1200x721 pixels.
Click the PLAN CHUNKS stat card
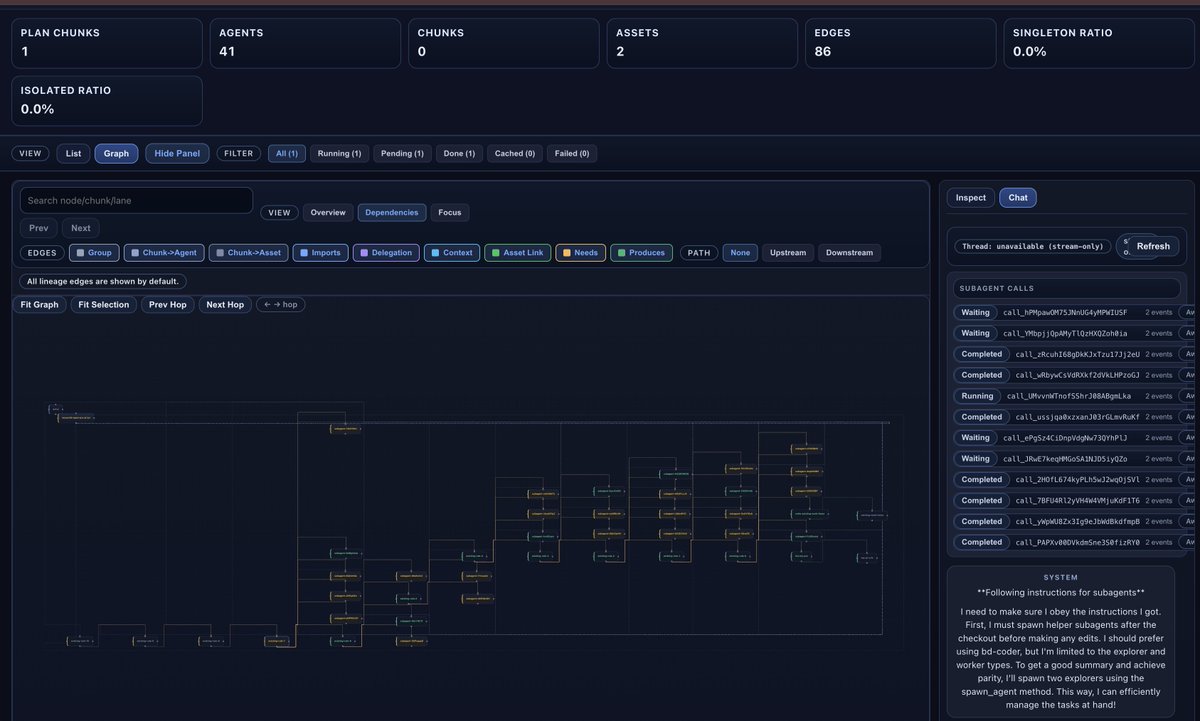pos(107,43)
